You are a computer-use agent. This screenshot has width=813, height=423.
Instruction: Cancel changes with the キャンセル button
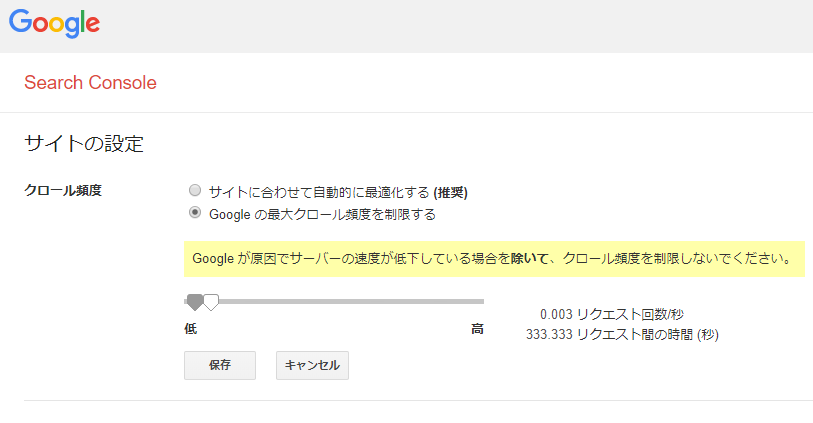312,365
